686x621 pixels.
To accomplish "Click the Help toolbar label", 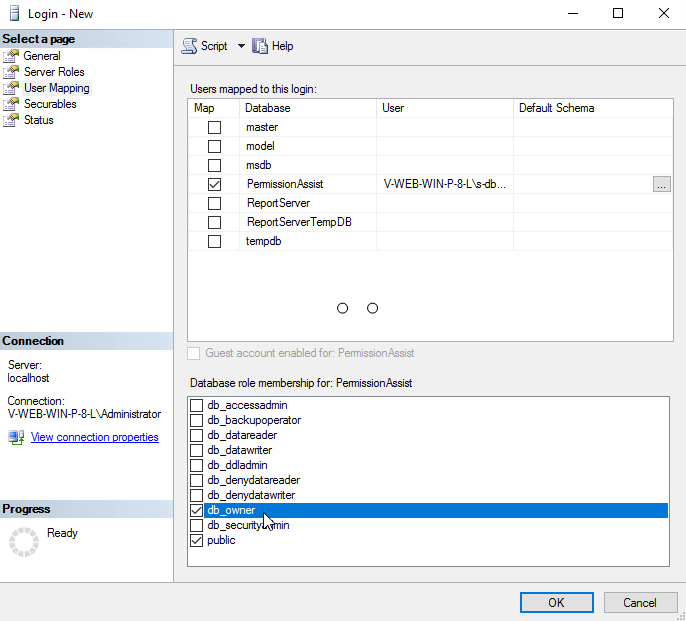I will pyautogui.click(x=283, y=46).
